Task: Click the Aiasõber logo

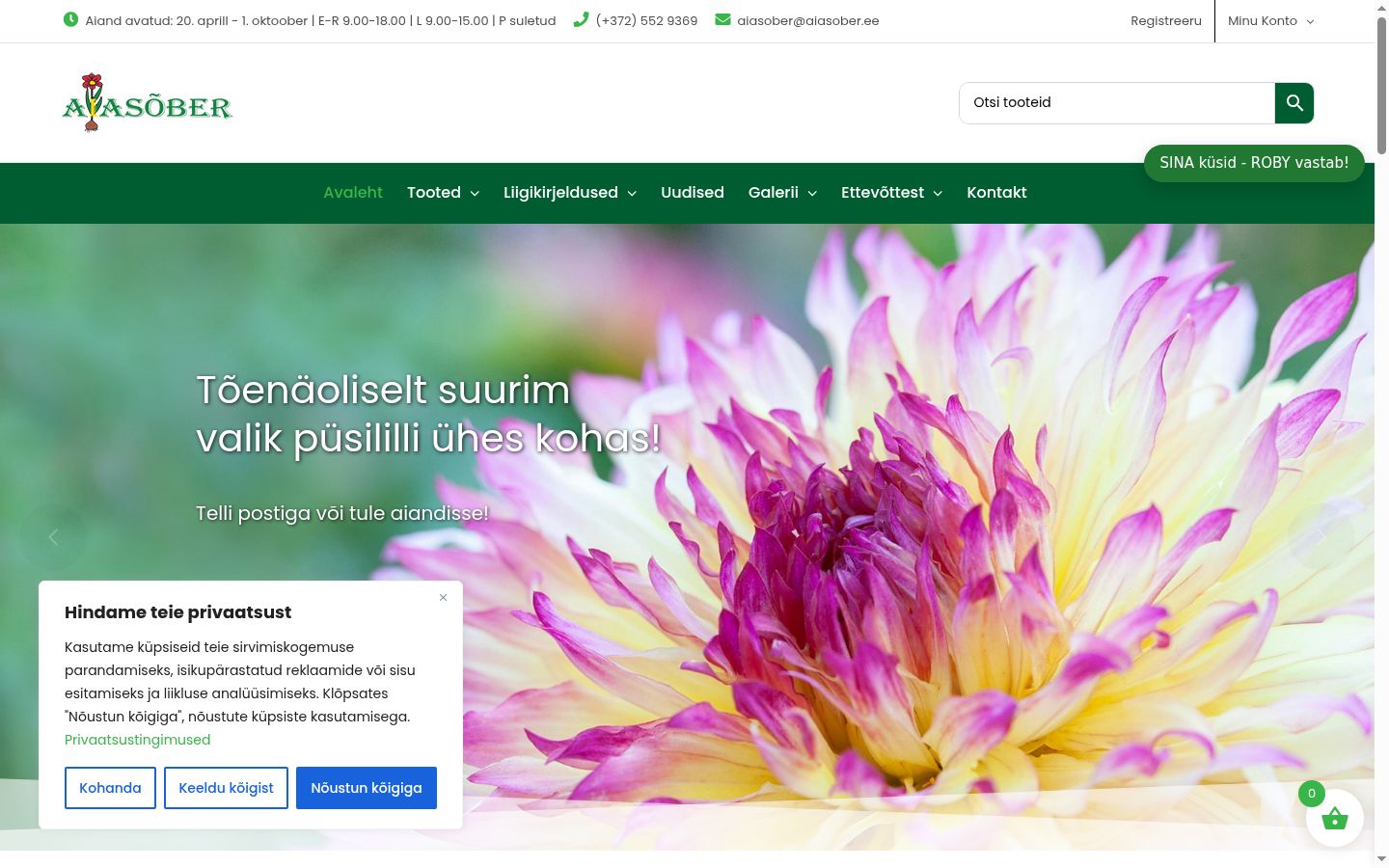Action: coord(148,102)
